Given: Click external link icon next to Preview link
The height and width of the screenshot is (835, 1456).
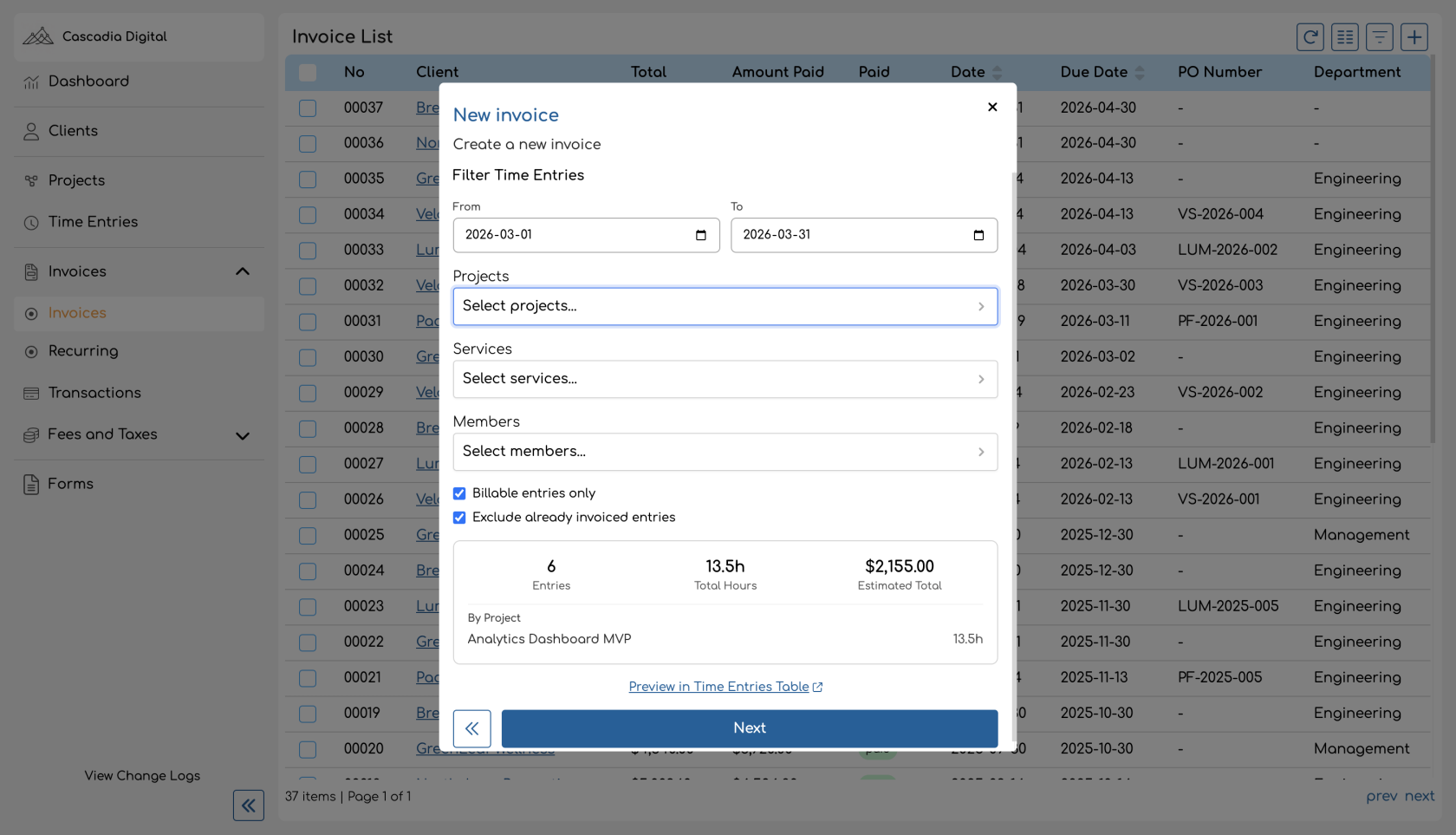Looking at the screenshot, I should coord(817,687).
